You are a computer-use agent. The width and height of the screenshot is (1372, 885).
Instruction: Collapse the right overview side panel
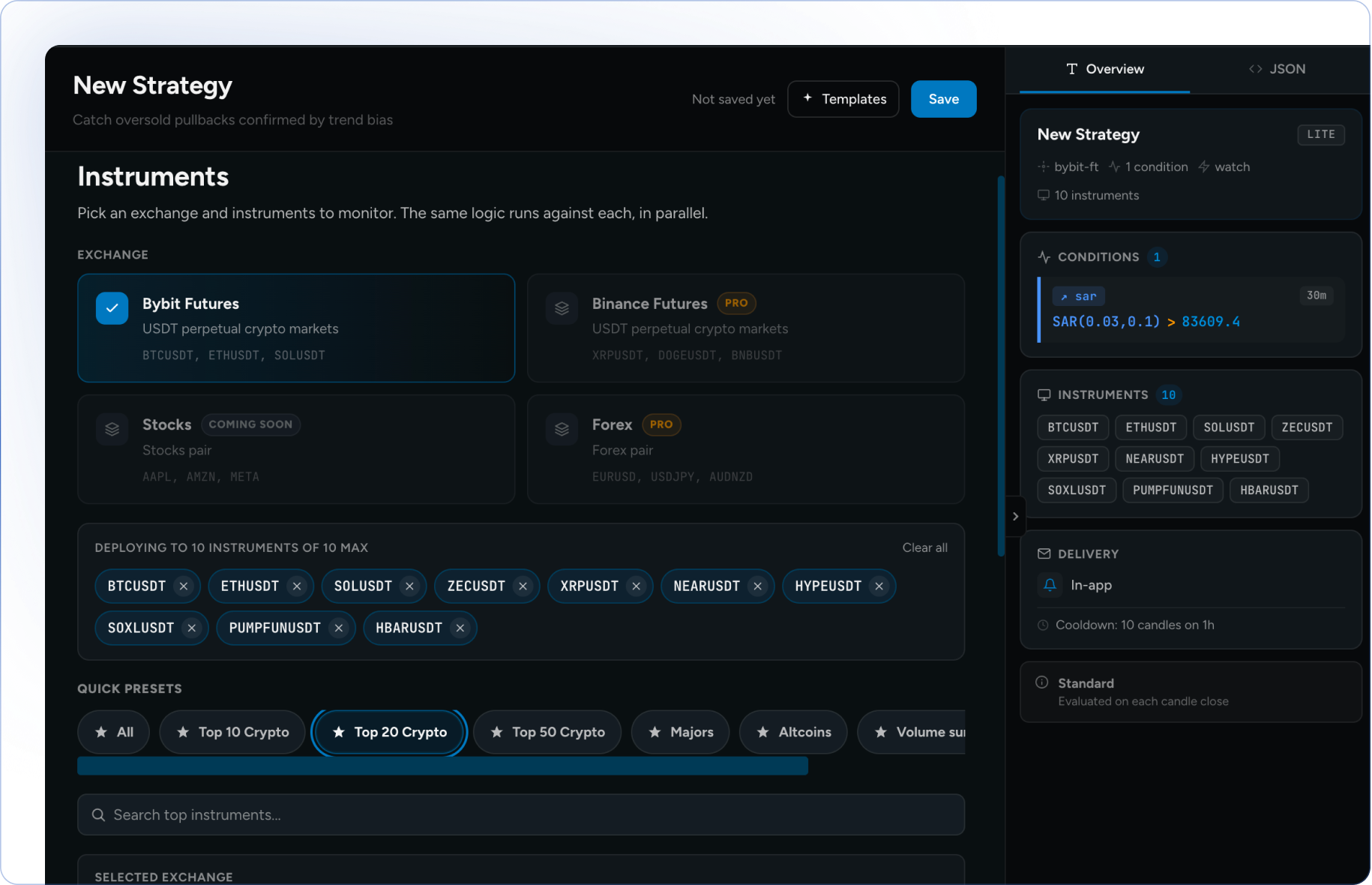[x=1015, y=517]
